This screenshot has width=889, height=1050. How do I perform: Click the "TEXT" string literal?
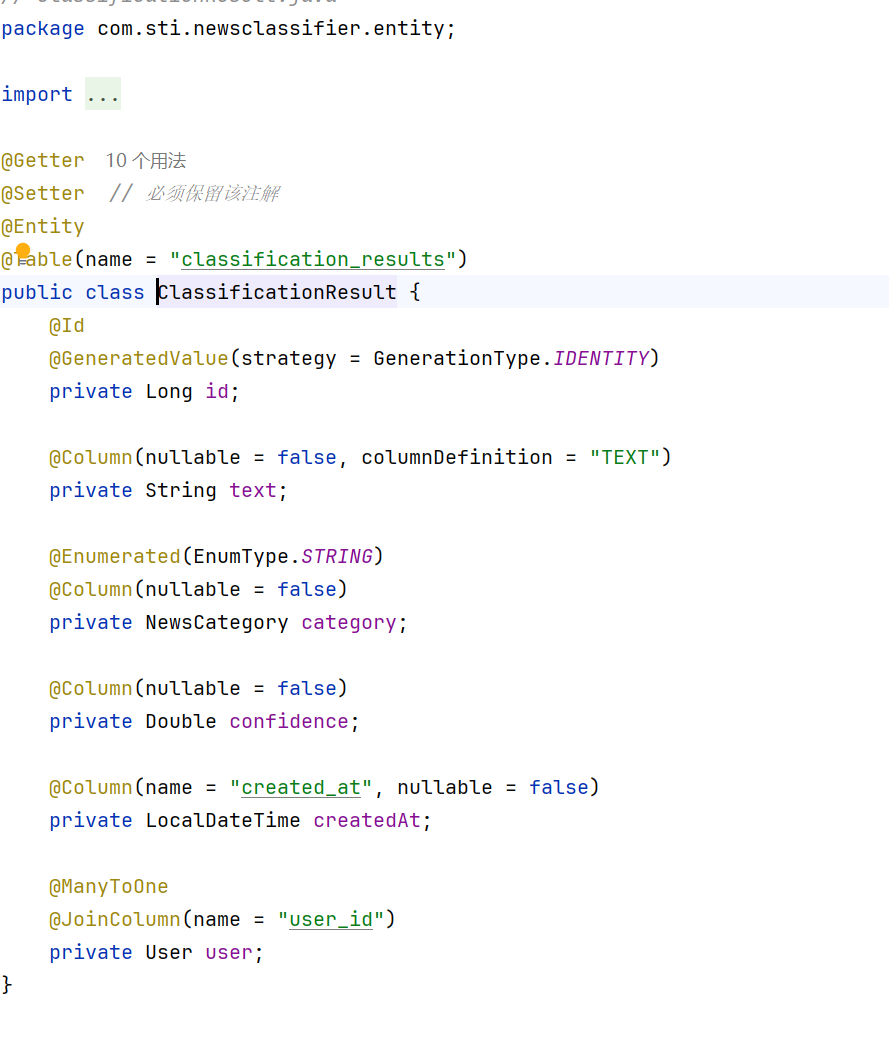625,457
